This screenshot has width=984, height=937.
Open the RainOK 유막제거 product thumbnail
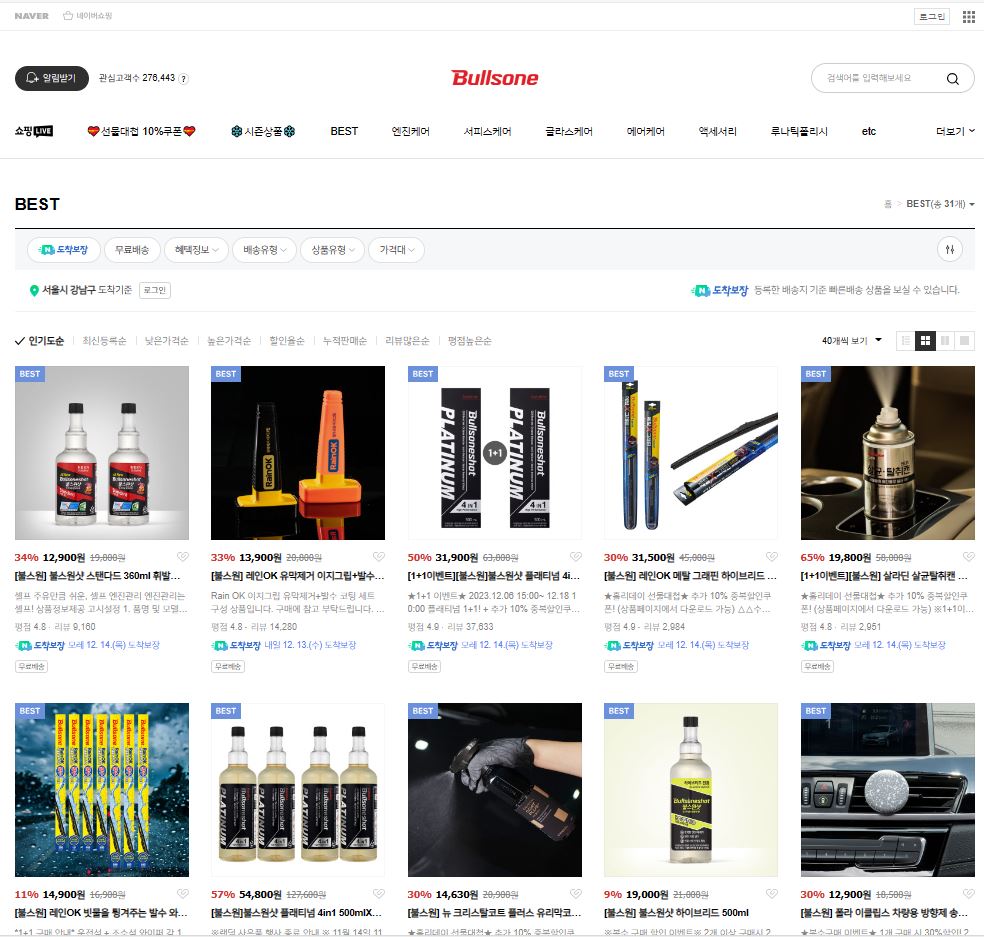click(x=298, y=453)
